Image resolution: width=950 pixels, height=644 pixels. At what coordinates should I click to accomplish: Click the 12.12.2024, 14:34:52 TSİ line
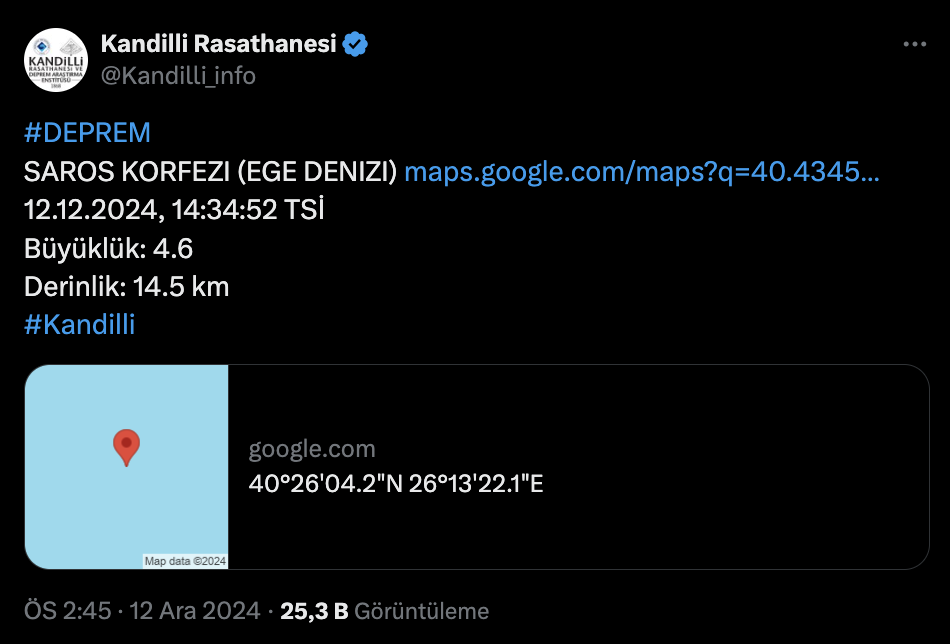pos(174,210)
